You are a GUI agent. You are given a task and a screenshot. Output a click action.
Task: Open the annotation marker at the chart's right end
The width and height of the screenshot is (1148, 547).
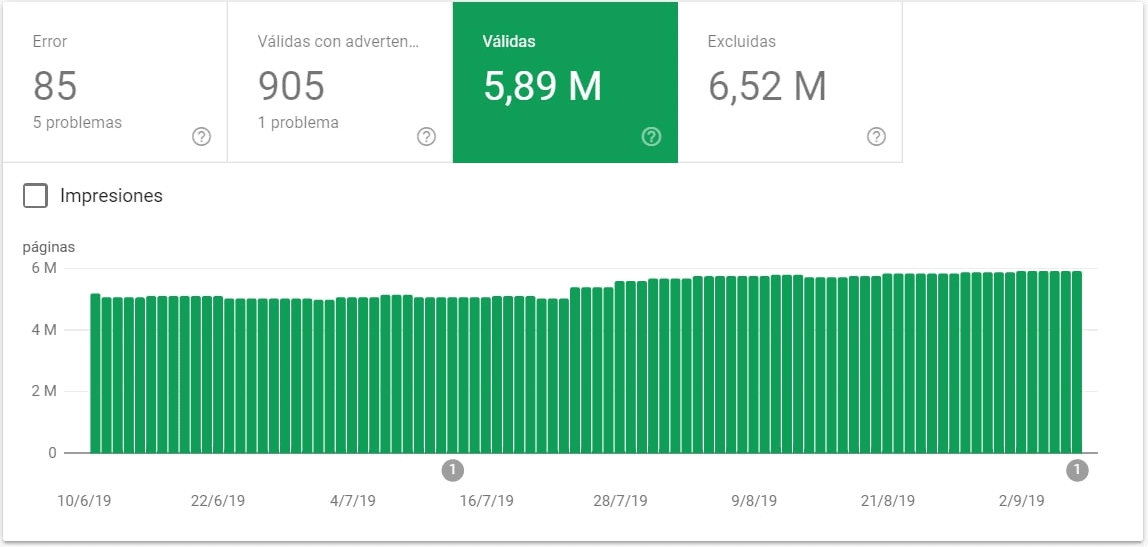click(1077, 470)
